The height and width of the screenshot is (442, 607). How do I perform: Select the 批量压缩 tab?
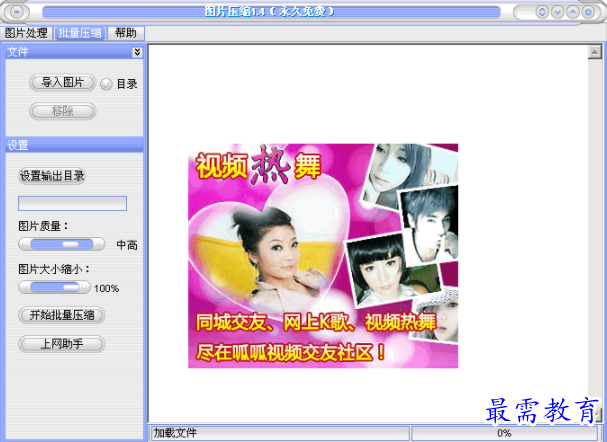pos(80,33)
